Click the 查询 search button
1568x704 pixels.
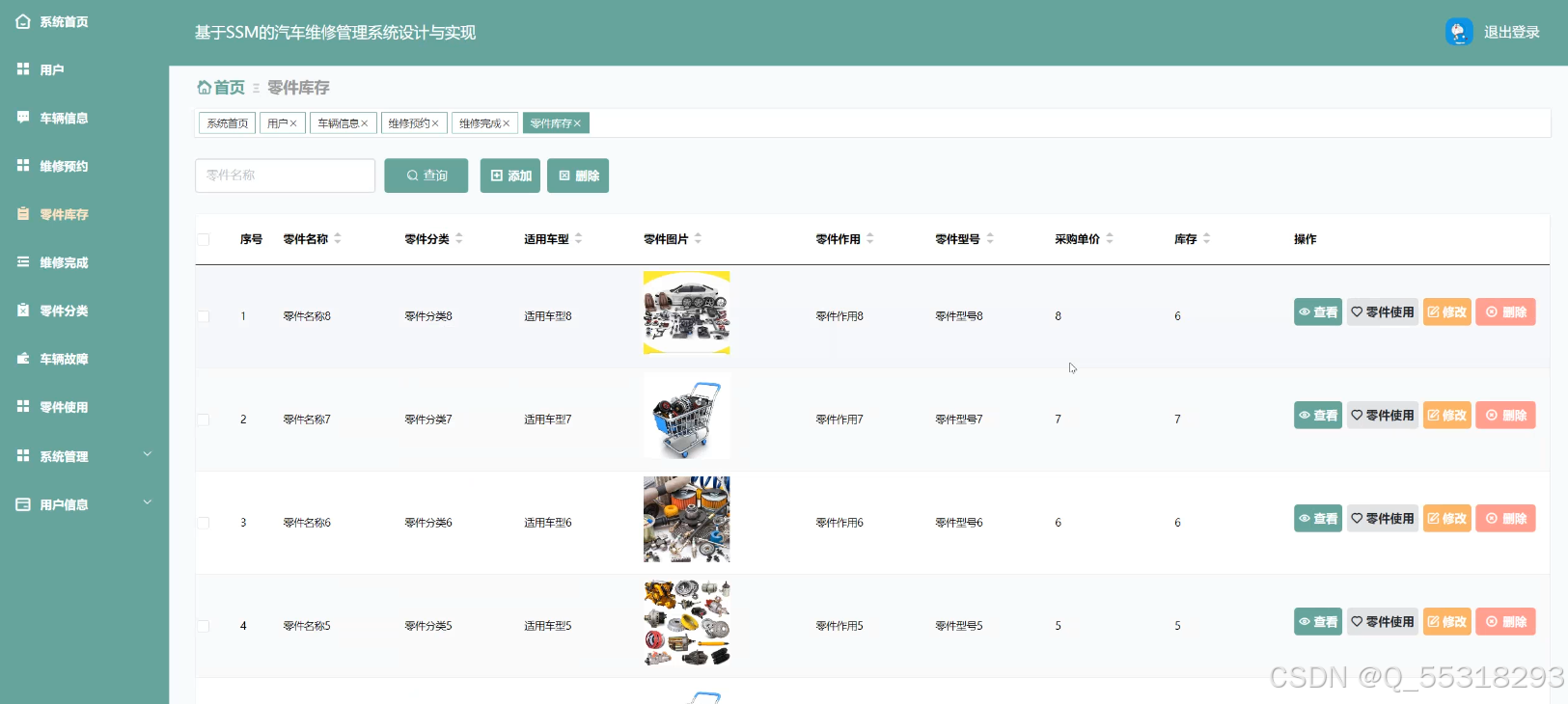pyautogui.click(x=426, y=176)
